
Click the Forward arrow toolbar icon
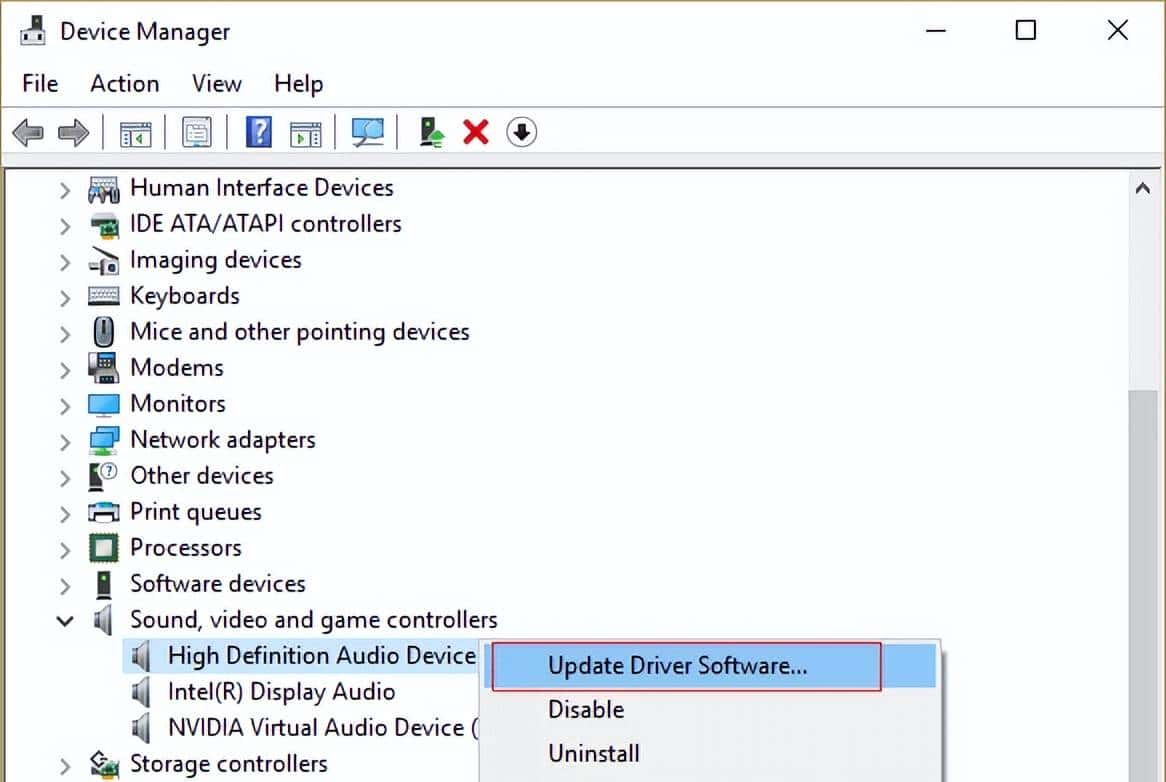tap(73, 132)
